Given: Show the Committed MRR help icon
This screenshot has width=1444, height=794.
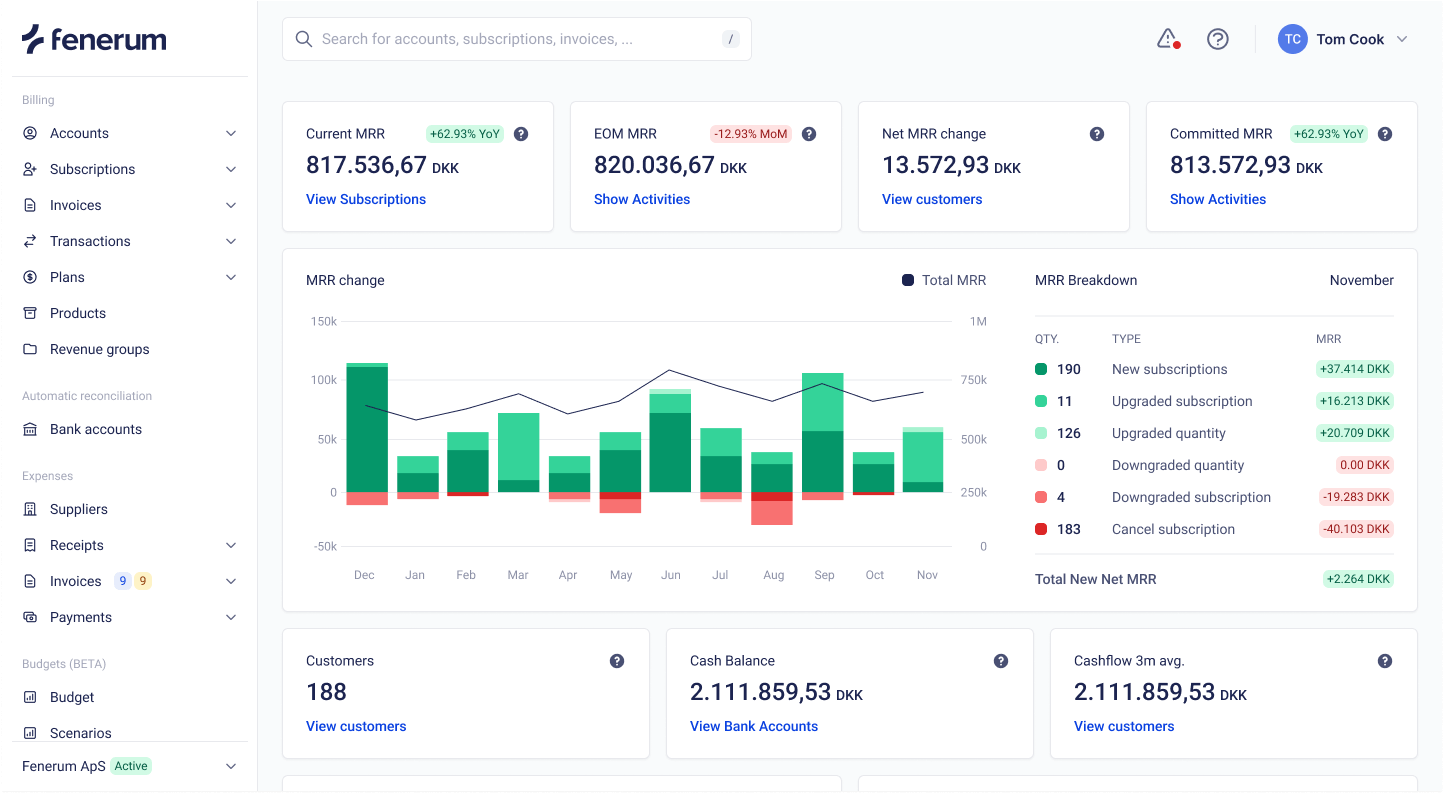Looking at the screenshot, I should pyautogui.click(x=1385, y=134).
